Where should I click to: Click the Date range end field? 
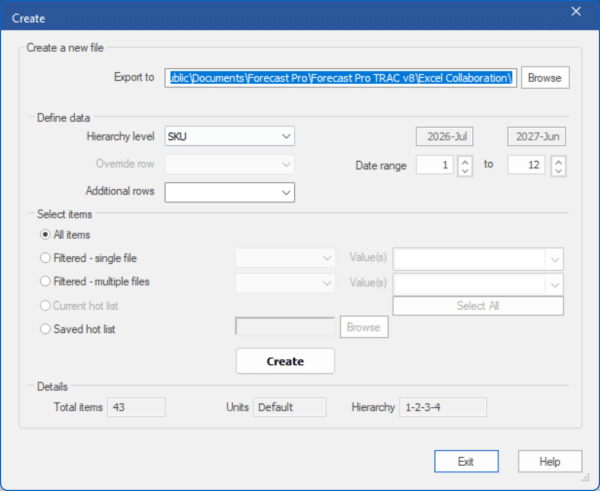[526, 165]
